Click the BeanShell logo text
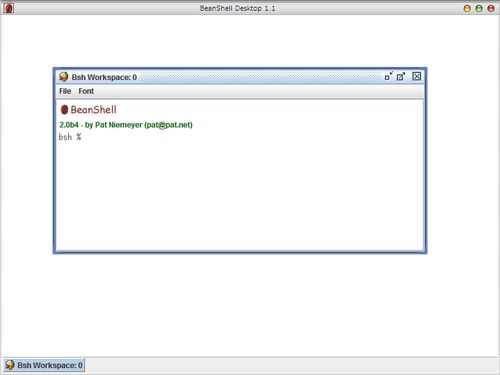The image size is (500, 375). click(x=94, y=109)
